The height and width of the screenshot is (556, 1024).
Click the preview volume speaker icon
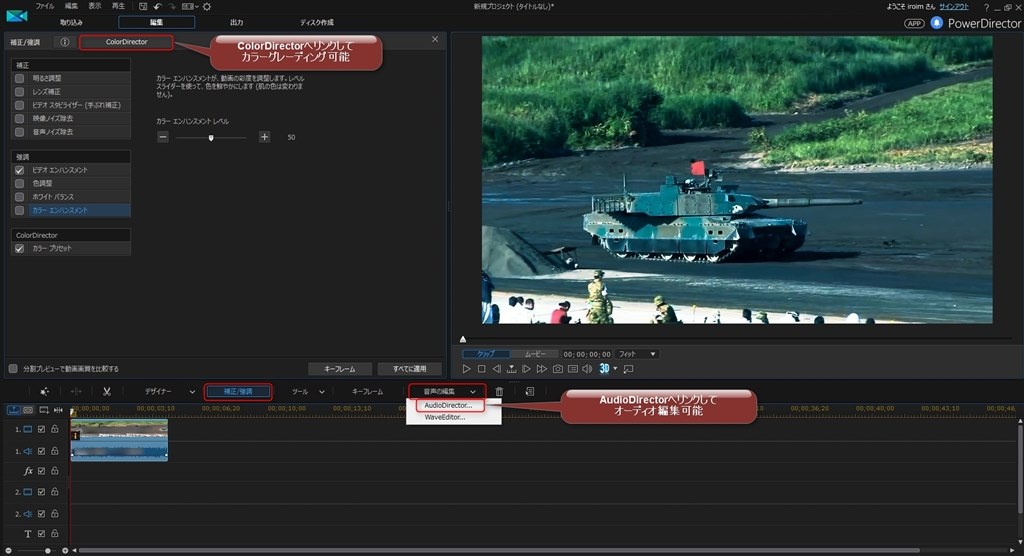coord(587,368)
